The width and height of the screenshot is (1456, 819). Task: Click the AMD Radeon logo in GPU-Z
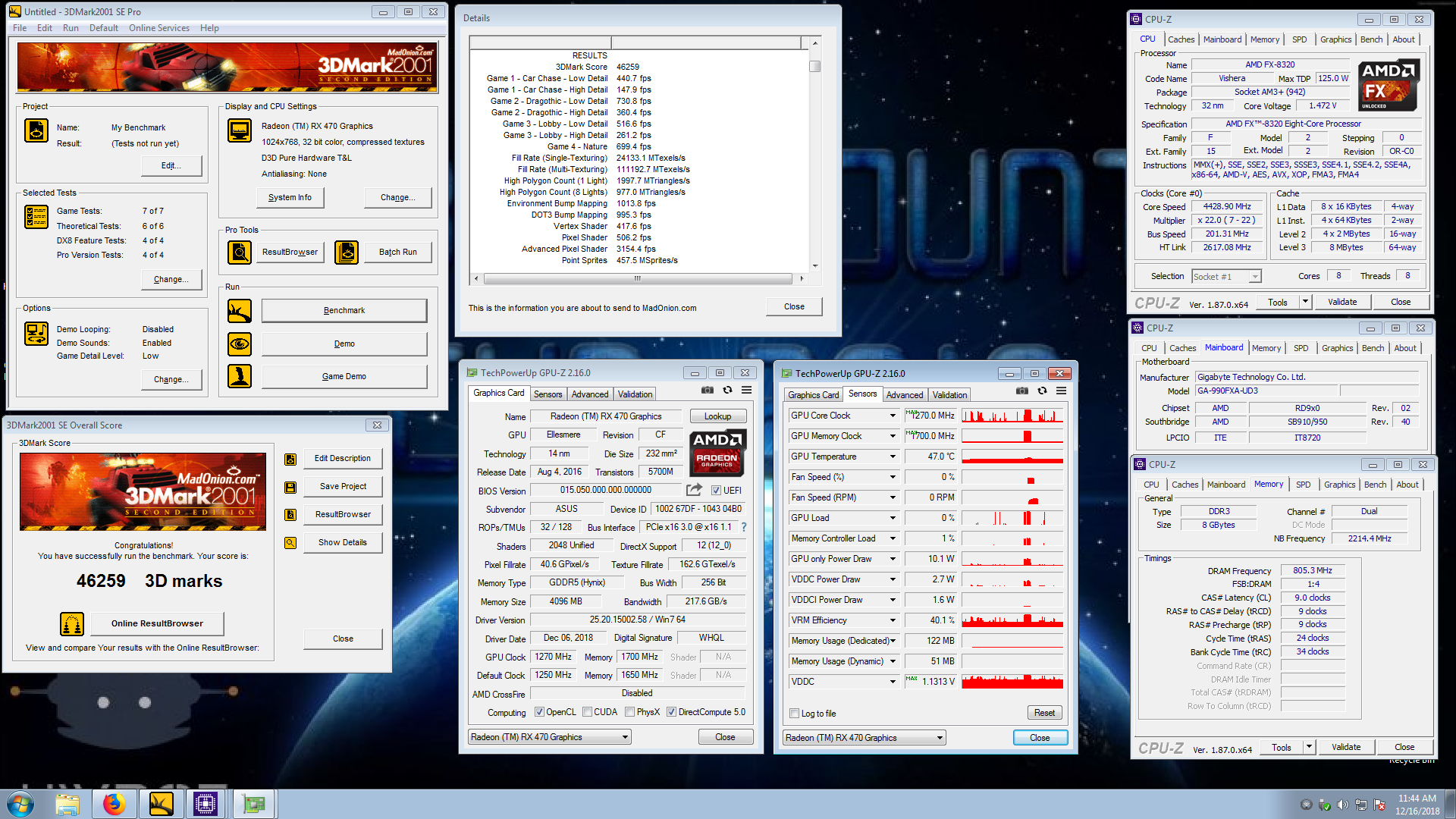pos(717,452)
